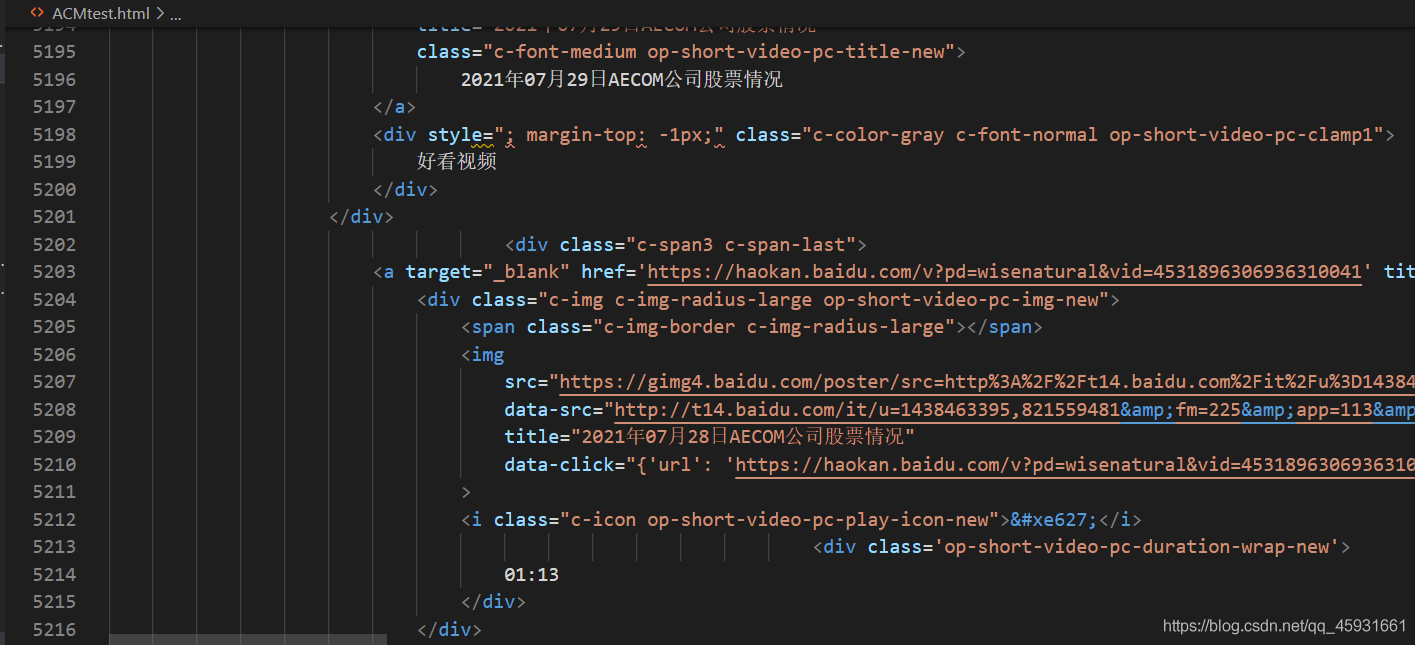This screenshot has width=1415, height=645.
Task: Open the gimg4.baidu.com src URL
Action: (987, 382)
